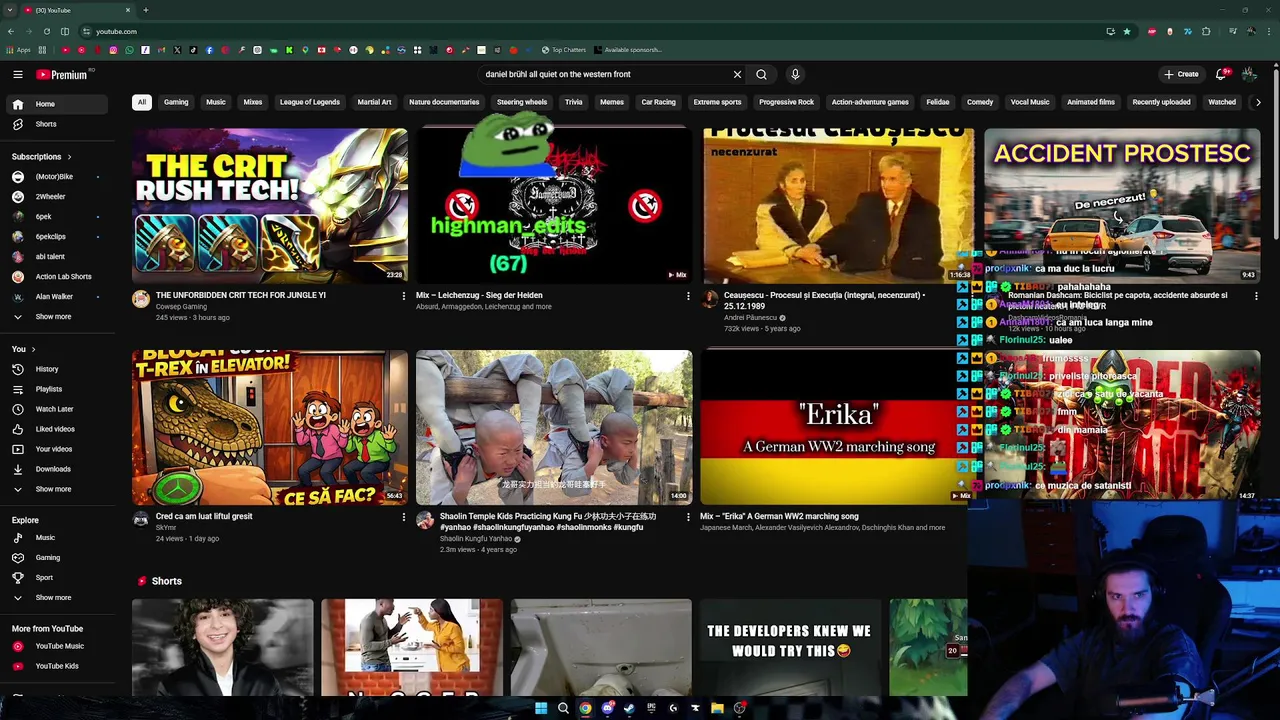
Task: Open a new browser tab
Action: pyautogui.click(x=146, y=10)
